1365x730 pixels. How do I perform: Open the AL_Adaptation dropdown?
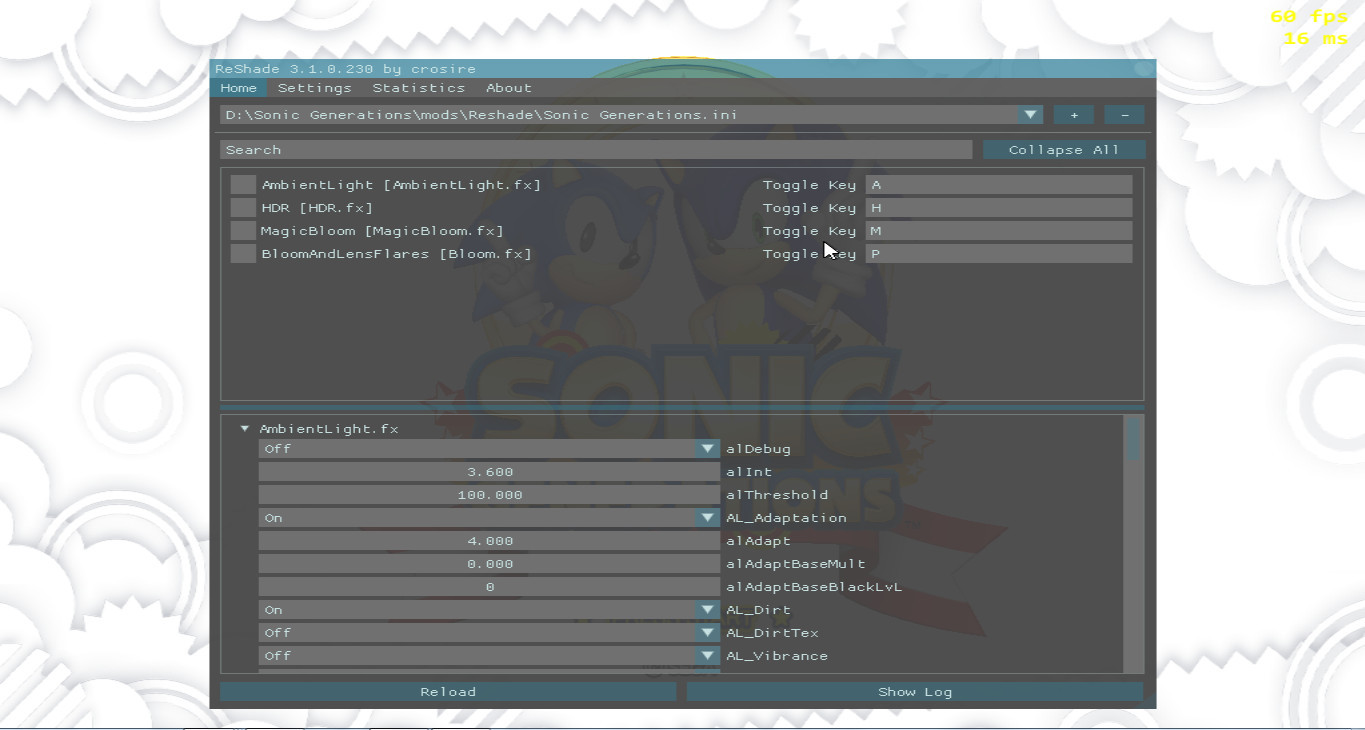pyautogui.click(x=708, y=517)
